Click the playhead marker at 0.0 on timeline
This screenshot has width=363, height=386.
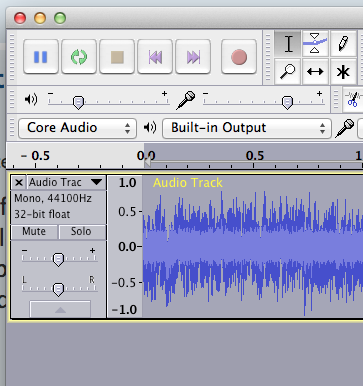click(x=147, y=163)
